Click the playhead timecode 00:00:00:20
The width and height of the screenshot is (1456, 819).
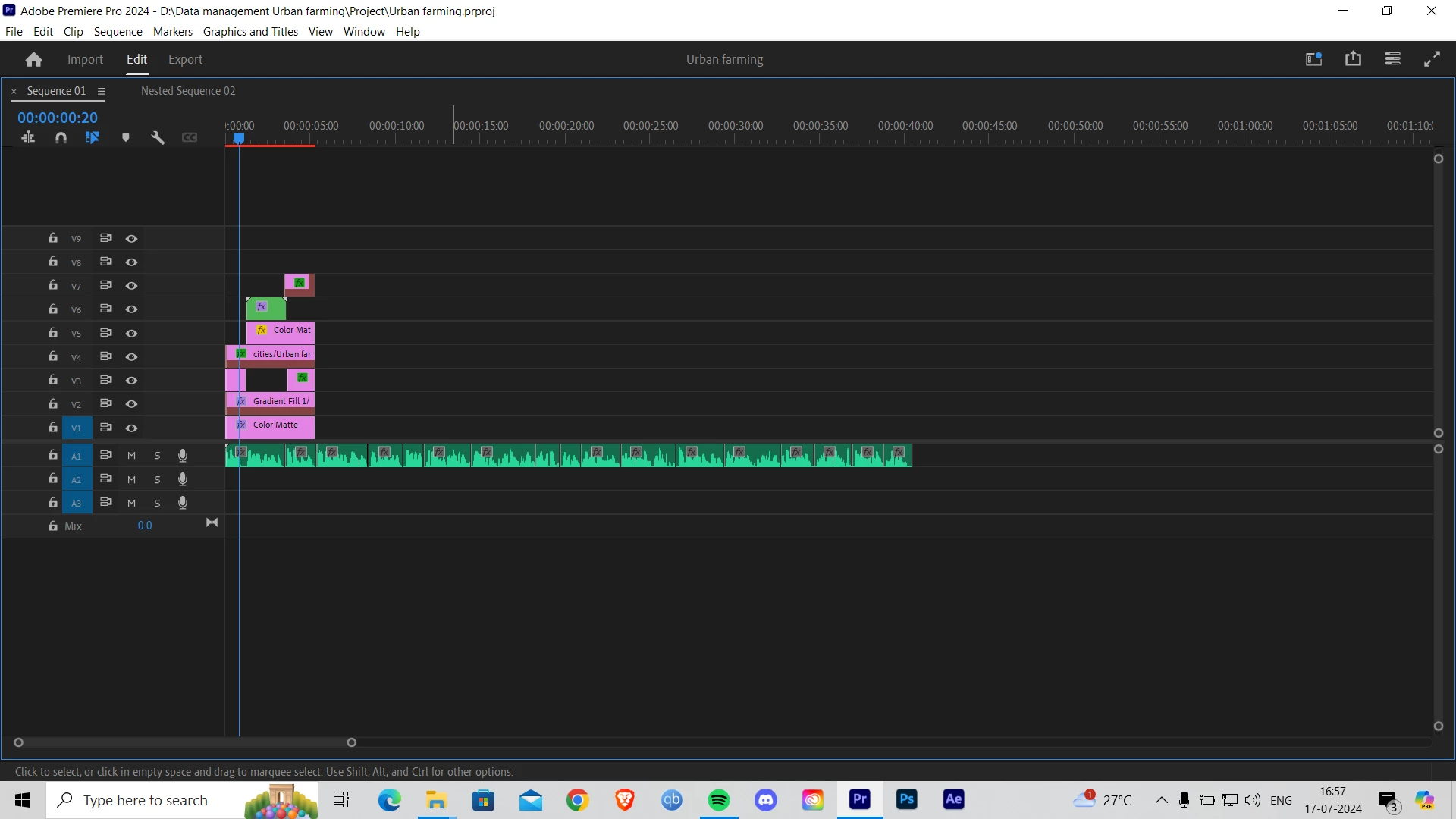(x=58, y=118)
